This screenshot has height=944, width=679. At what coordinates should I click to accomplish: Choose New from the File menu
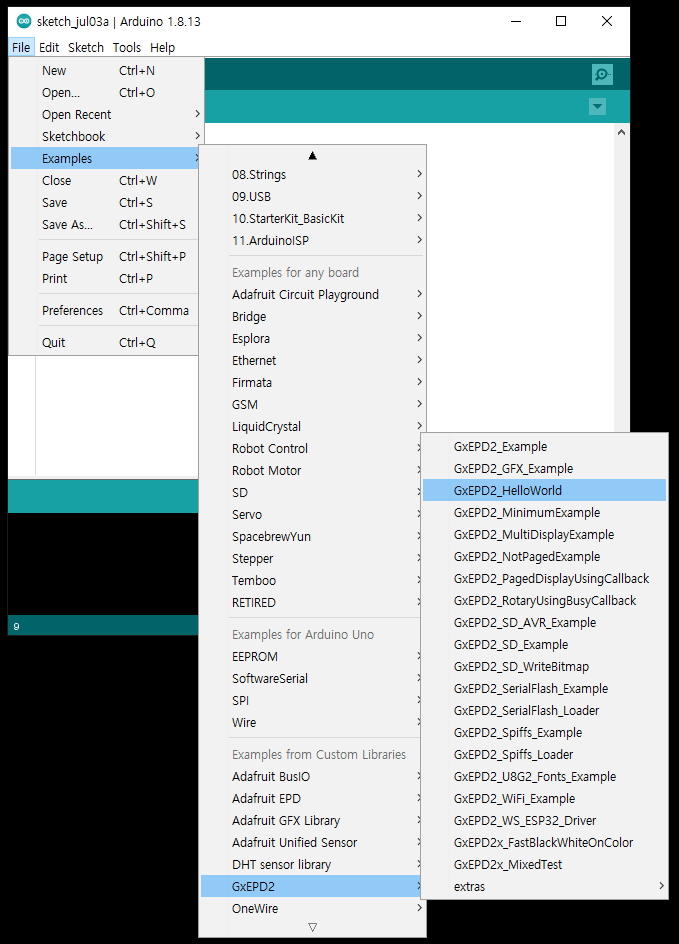click(x=104, y=70)
